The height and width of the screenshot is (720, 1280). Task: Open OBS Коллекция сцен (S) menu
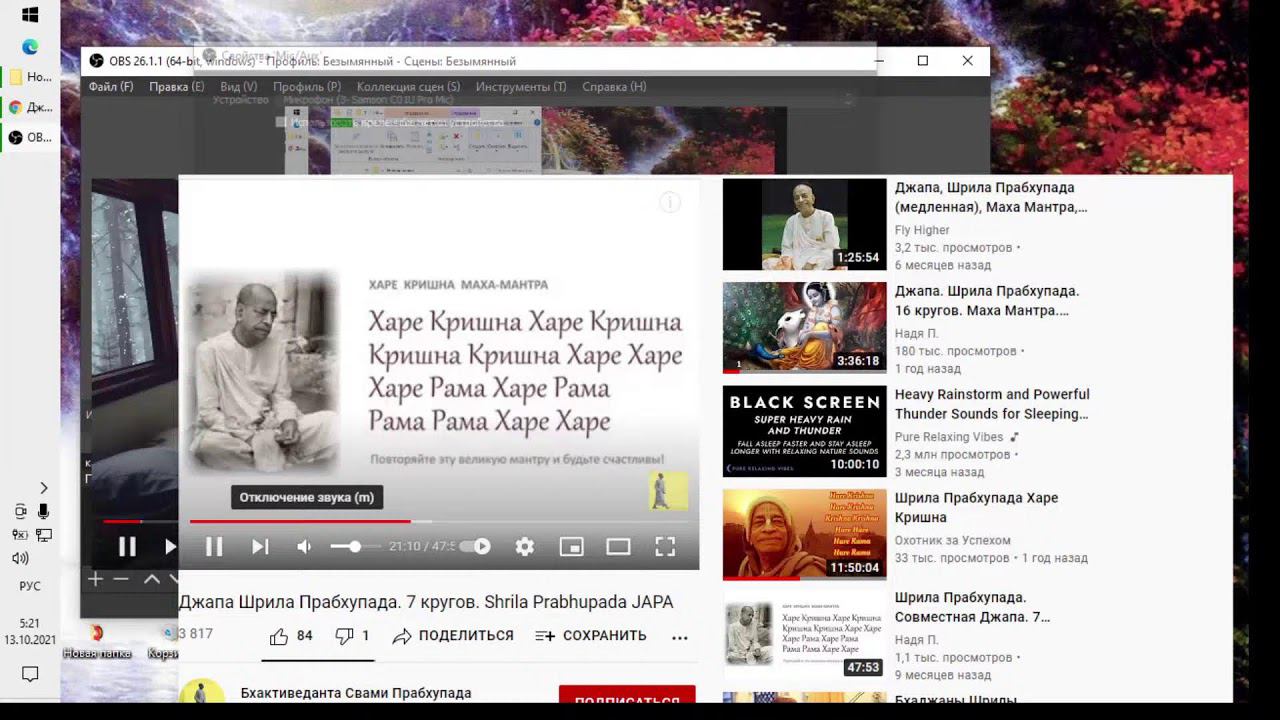(409, 87)
